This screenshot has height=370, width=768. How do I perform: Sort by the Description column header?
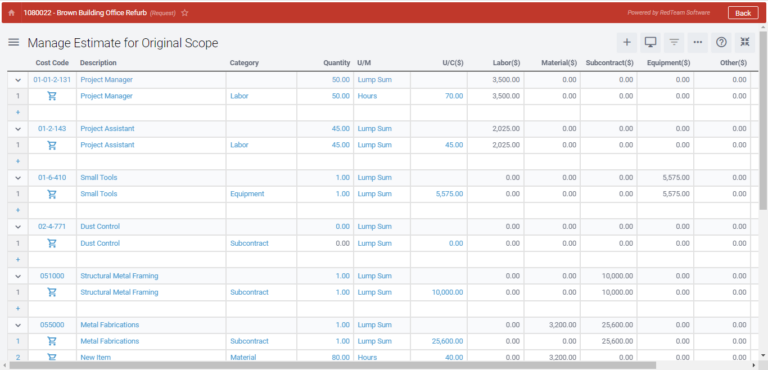98,63
